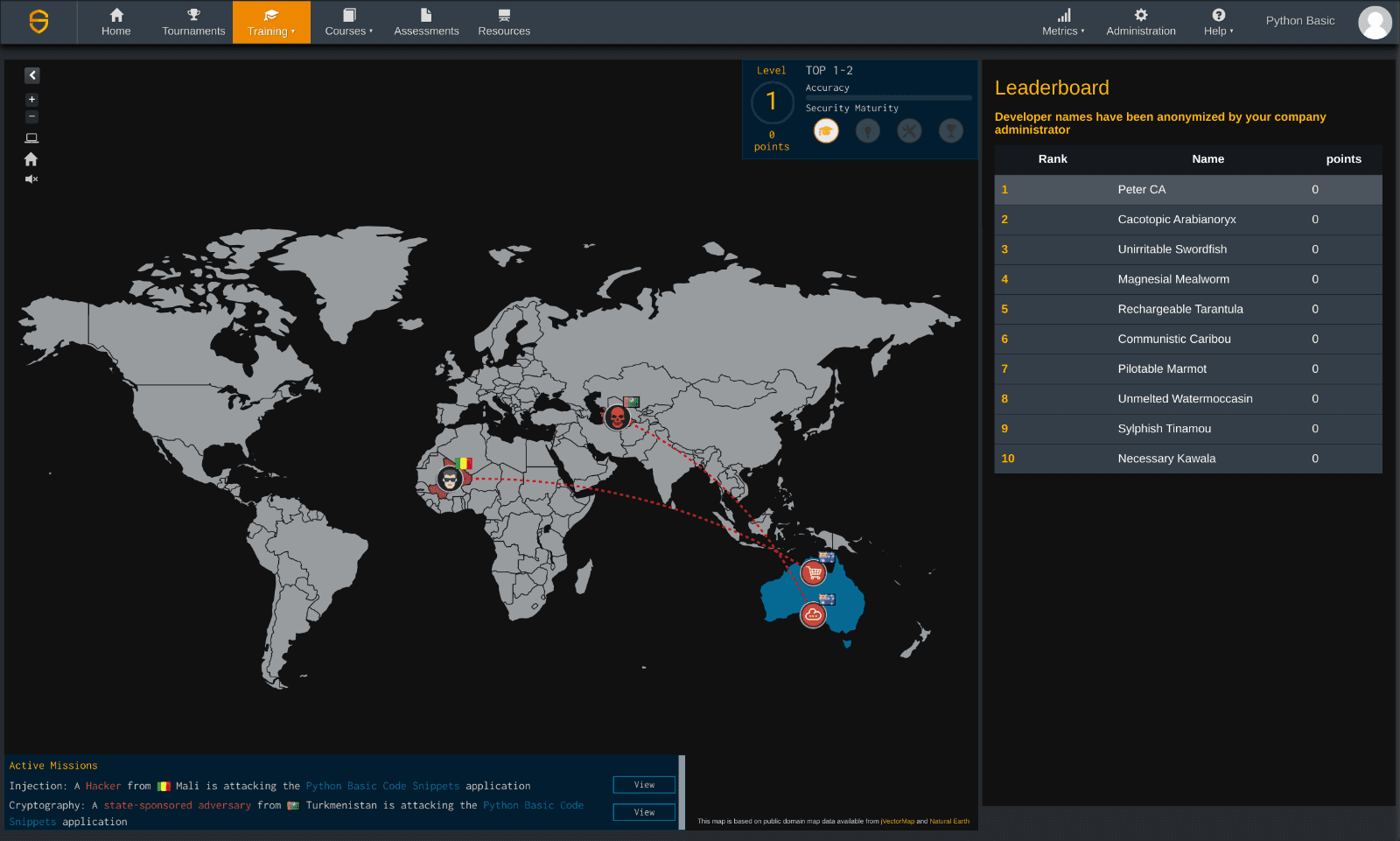Click the Mali hacker marker on map
The width and height of the screenshot is (1400, 841).
point(450,479)
